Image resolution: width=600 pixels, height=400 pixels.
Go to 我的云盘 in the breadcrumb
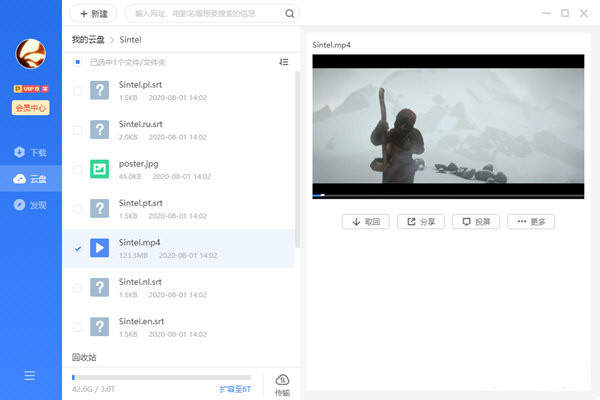[x=88, y=39]
